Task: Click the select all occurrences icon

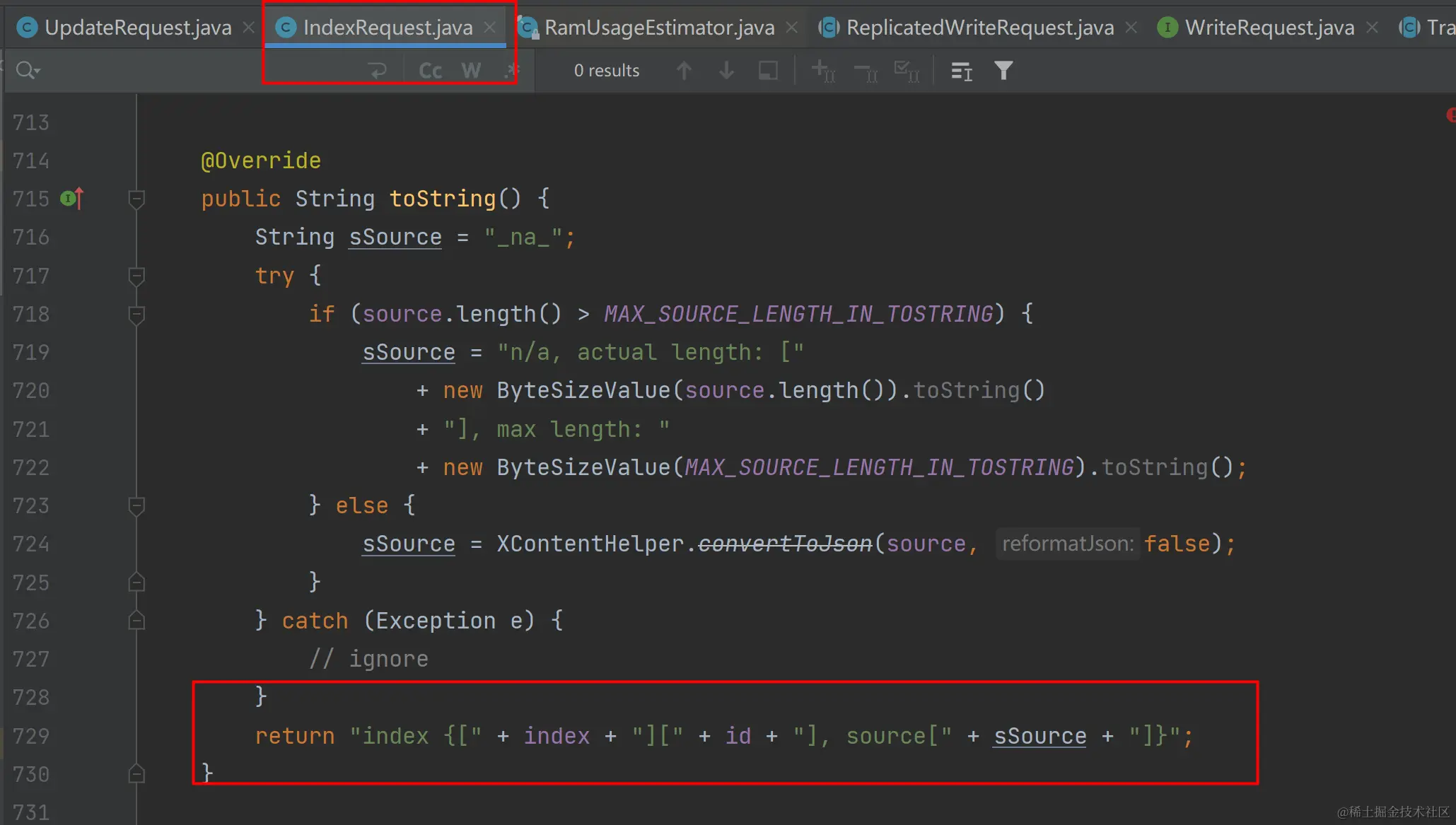Action: 906,70
